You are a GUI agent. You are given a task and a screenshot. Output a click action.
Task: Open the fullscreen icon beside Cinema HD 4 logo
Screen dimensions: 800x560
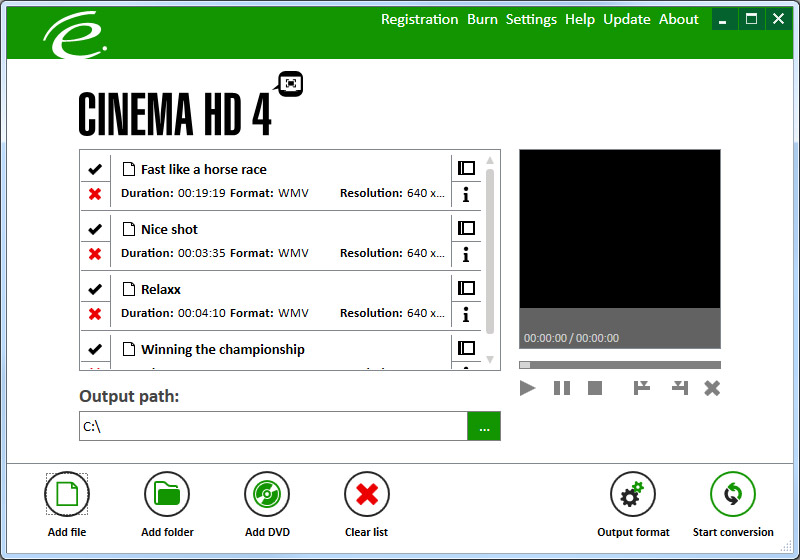coord(291,84)
